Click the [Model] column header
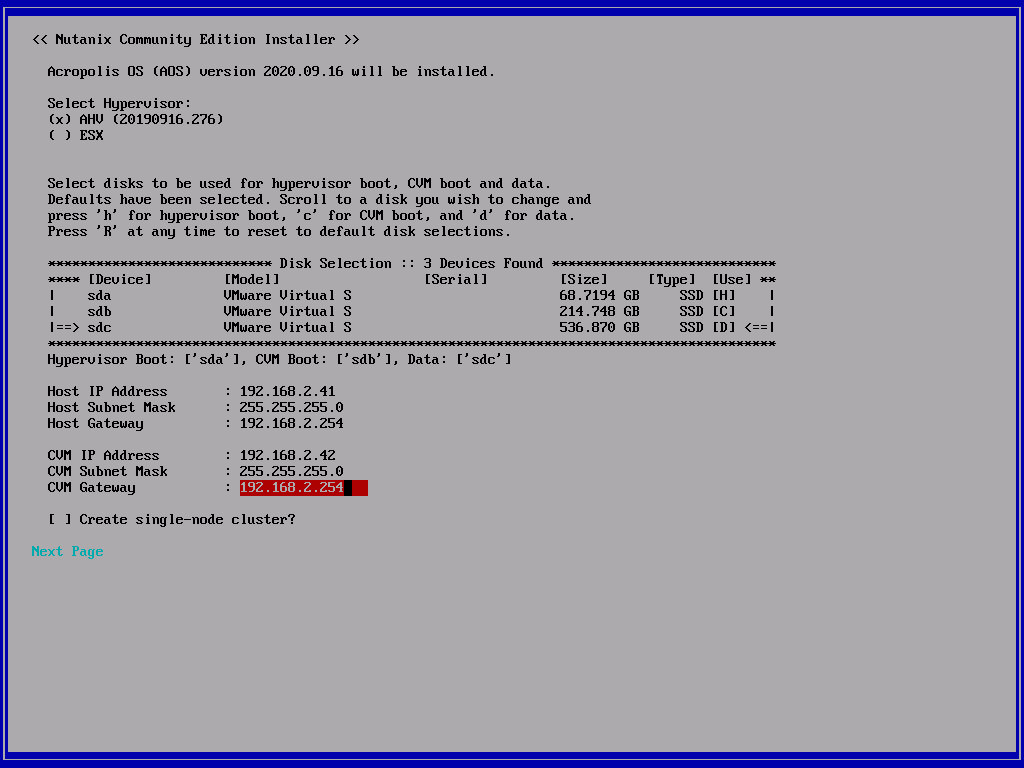The height and width of the screenshot is (768, 1024). tap(251, 280)
